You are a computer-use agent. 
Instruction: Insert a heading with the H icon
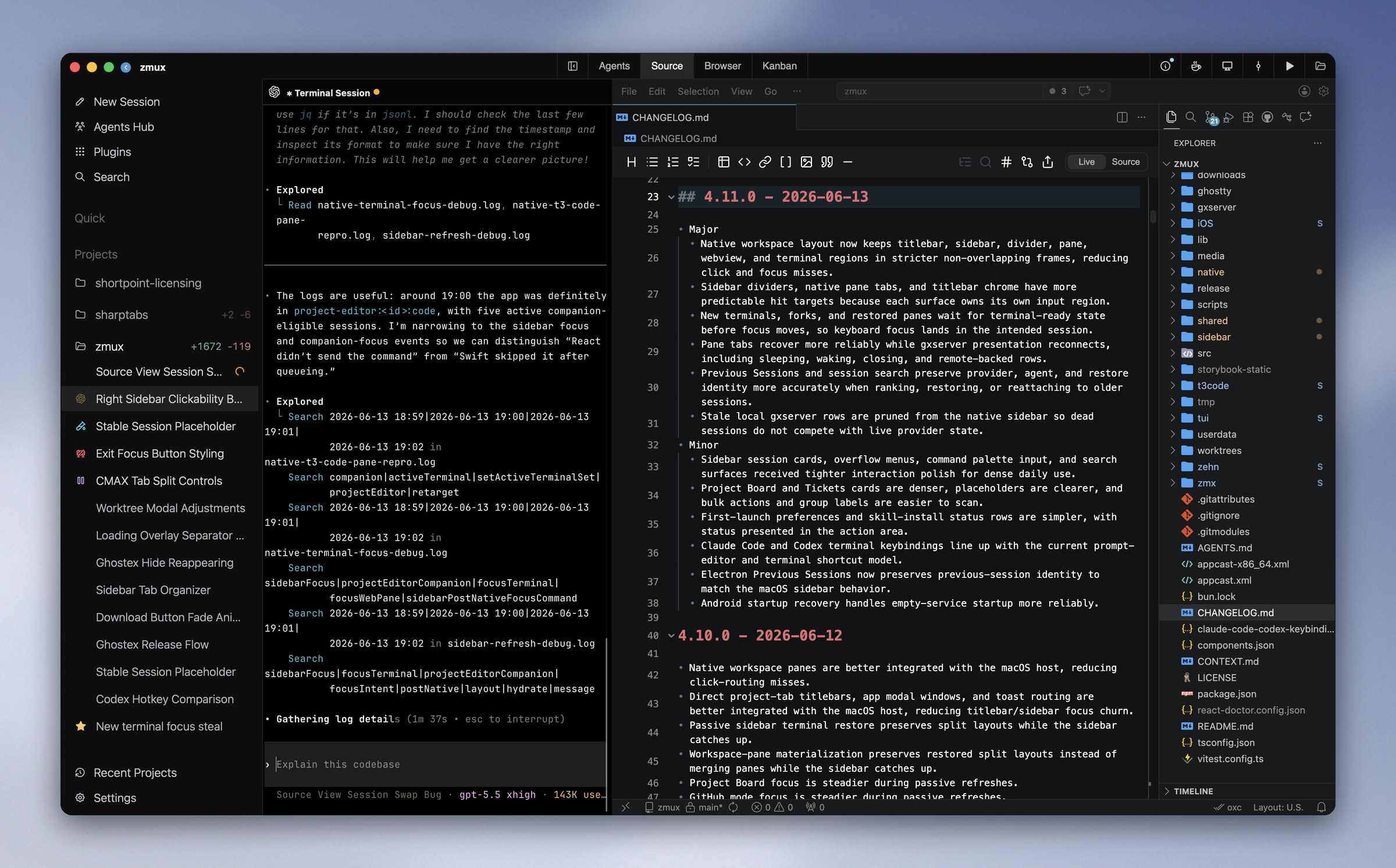point(631,162)
